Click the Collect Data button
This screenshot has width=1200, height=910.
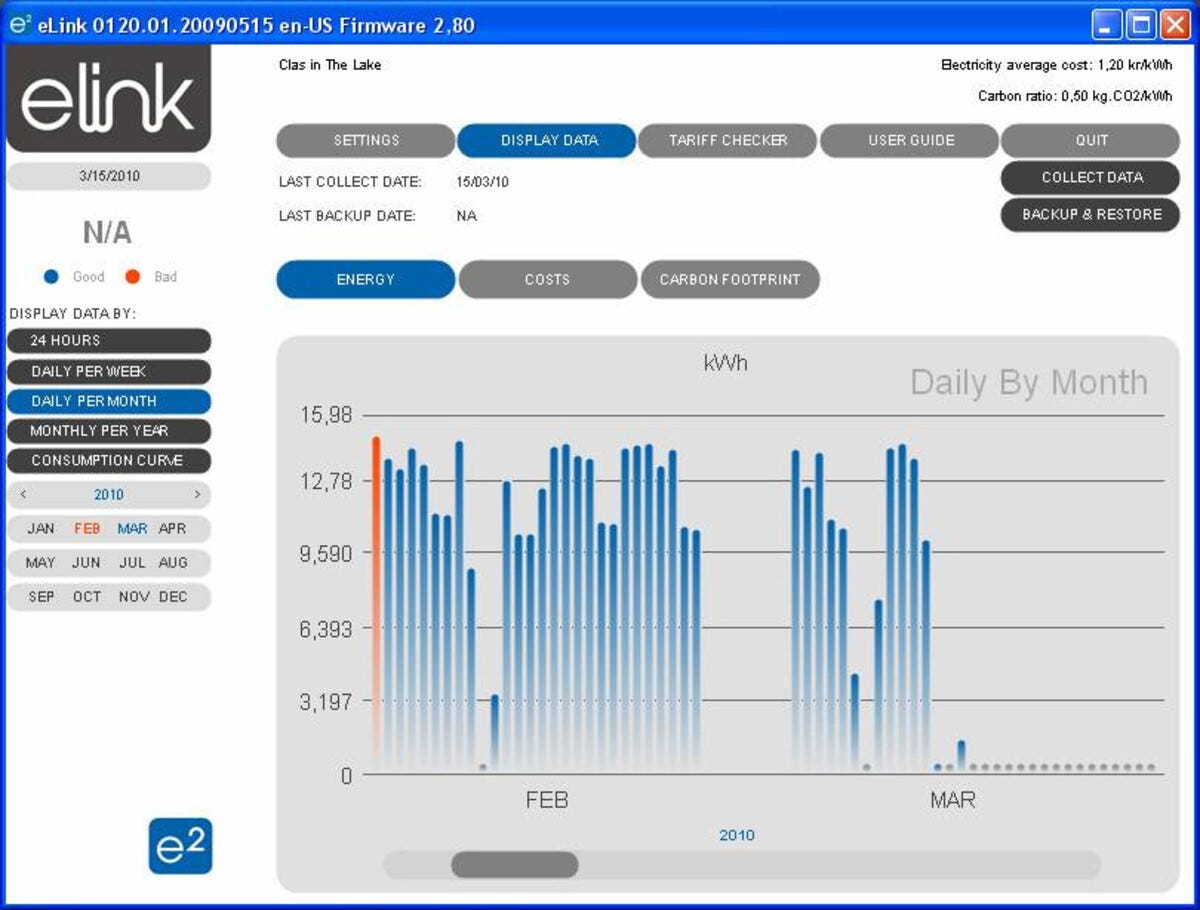click(1091, 177)
